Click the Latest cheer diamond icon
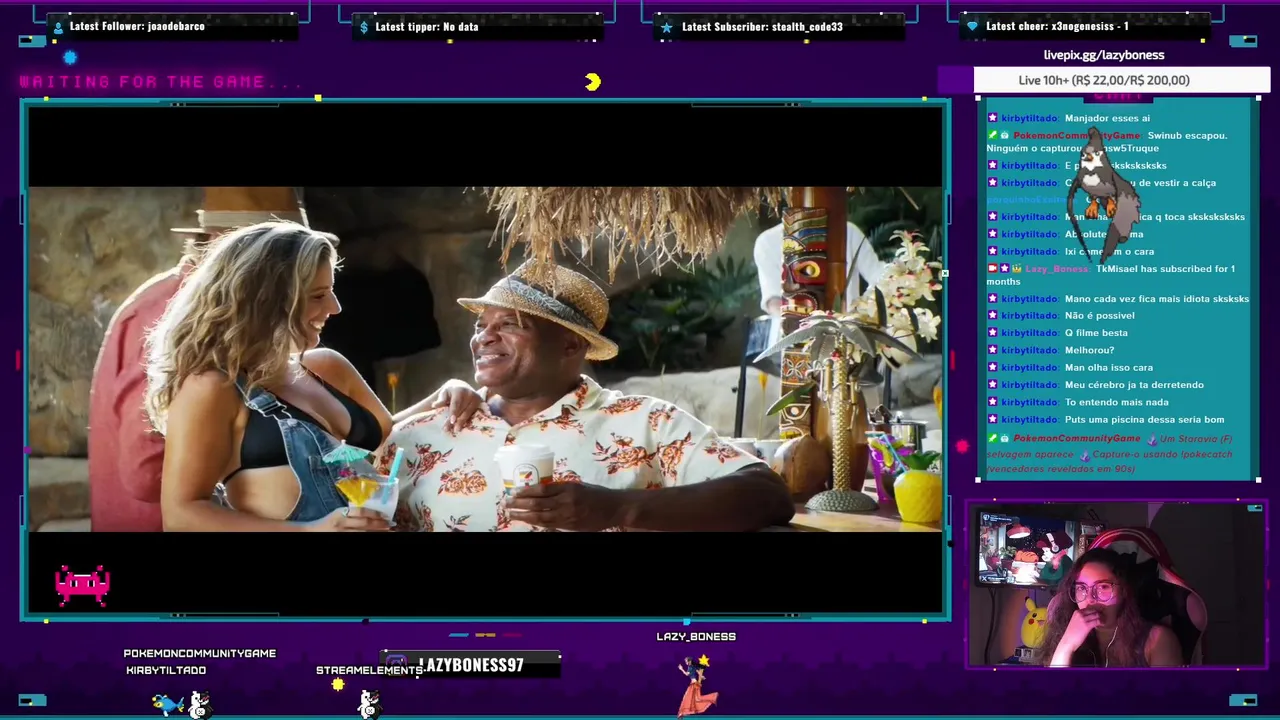This screenshot has height=720, width=1280. (972, 27)
